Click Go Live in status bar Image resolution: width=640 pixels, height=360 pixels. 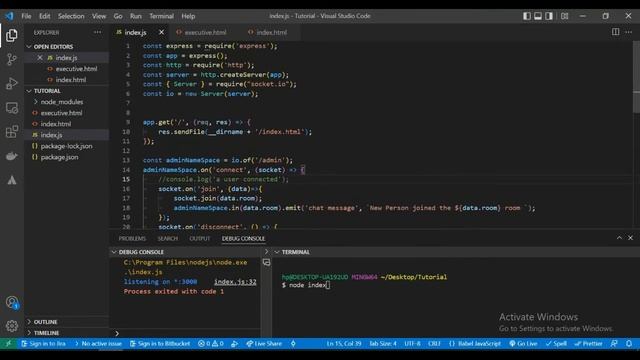click(523, 344)
